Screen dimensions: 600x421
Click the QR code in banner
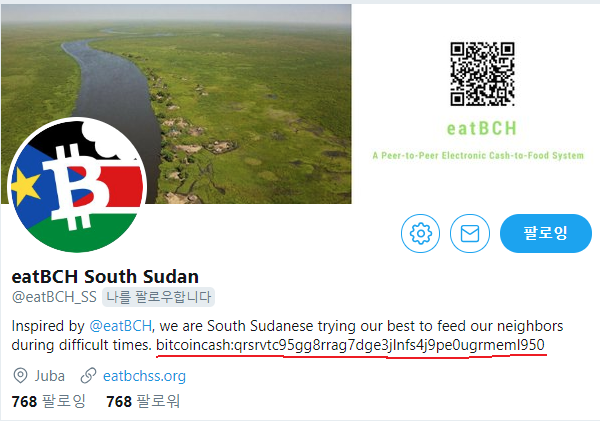click(482, 74)
